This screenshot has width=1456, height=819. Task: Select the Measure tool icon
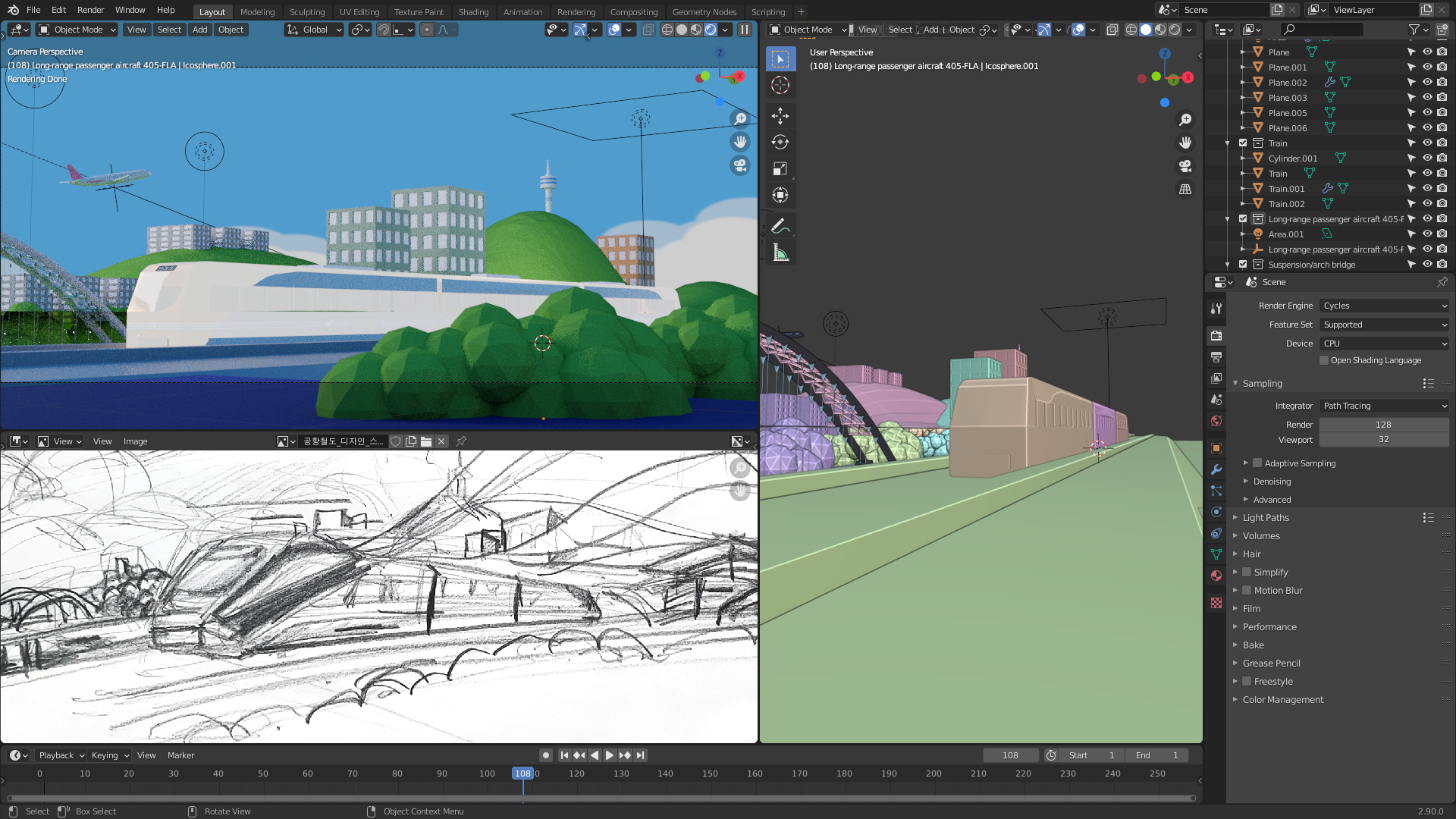(x=780, y=253)
